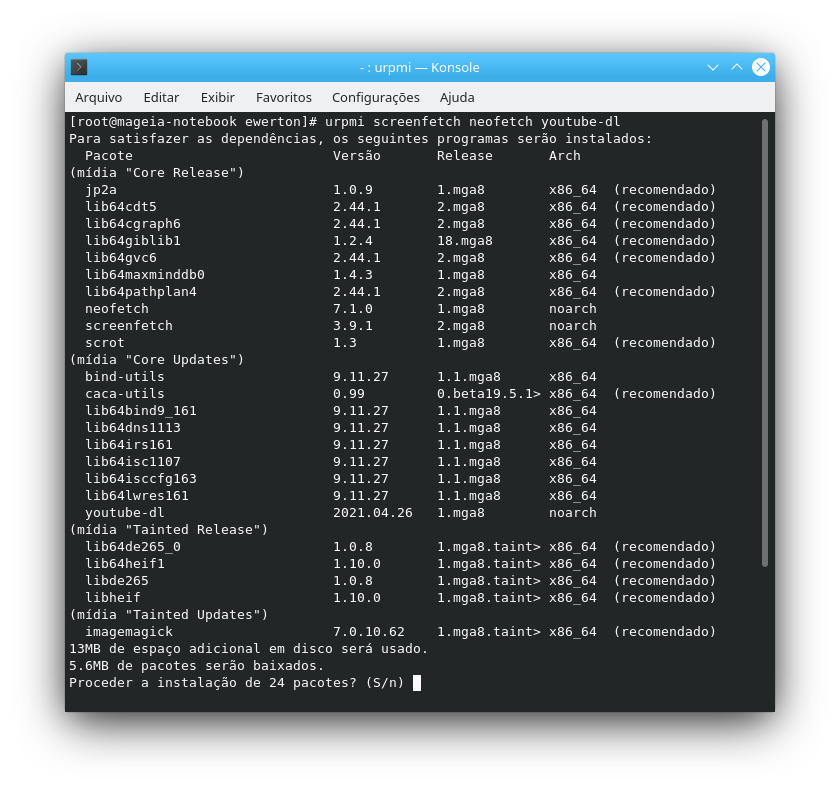Click the Pacote column header

[109, 156]
